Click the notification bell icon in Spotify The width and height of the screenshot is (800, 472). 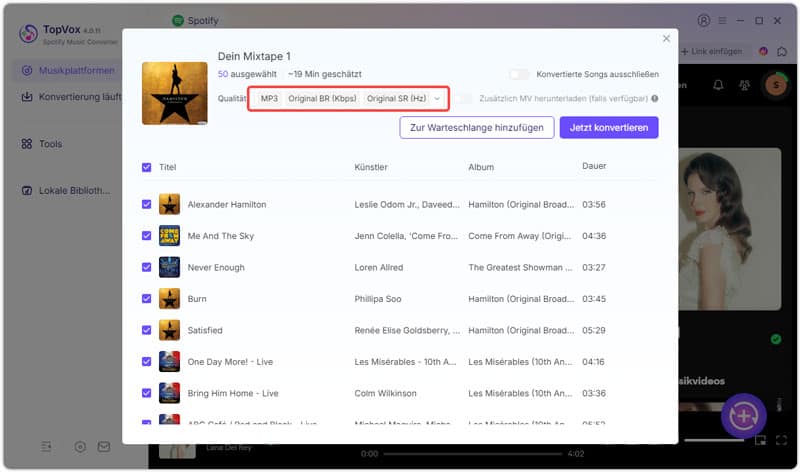pos(718,85)
